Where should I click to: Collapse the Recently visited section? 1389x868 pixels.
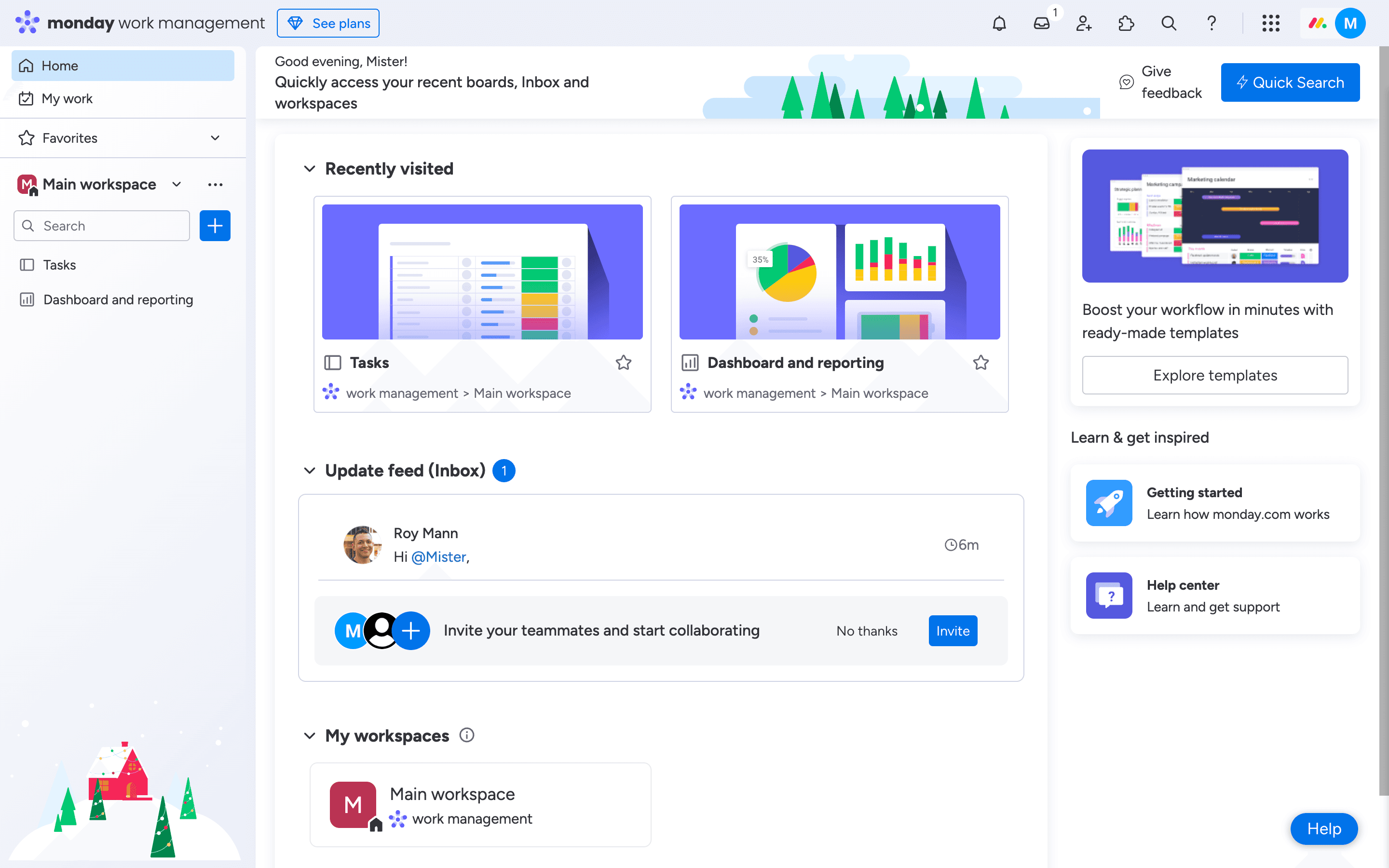click(x=309, y=169)
